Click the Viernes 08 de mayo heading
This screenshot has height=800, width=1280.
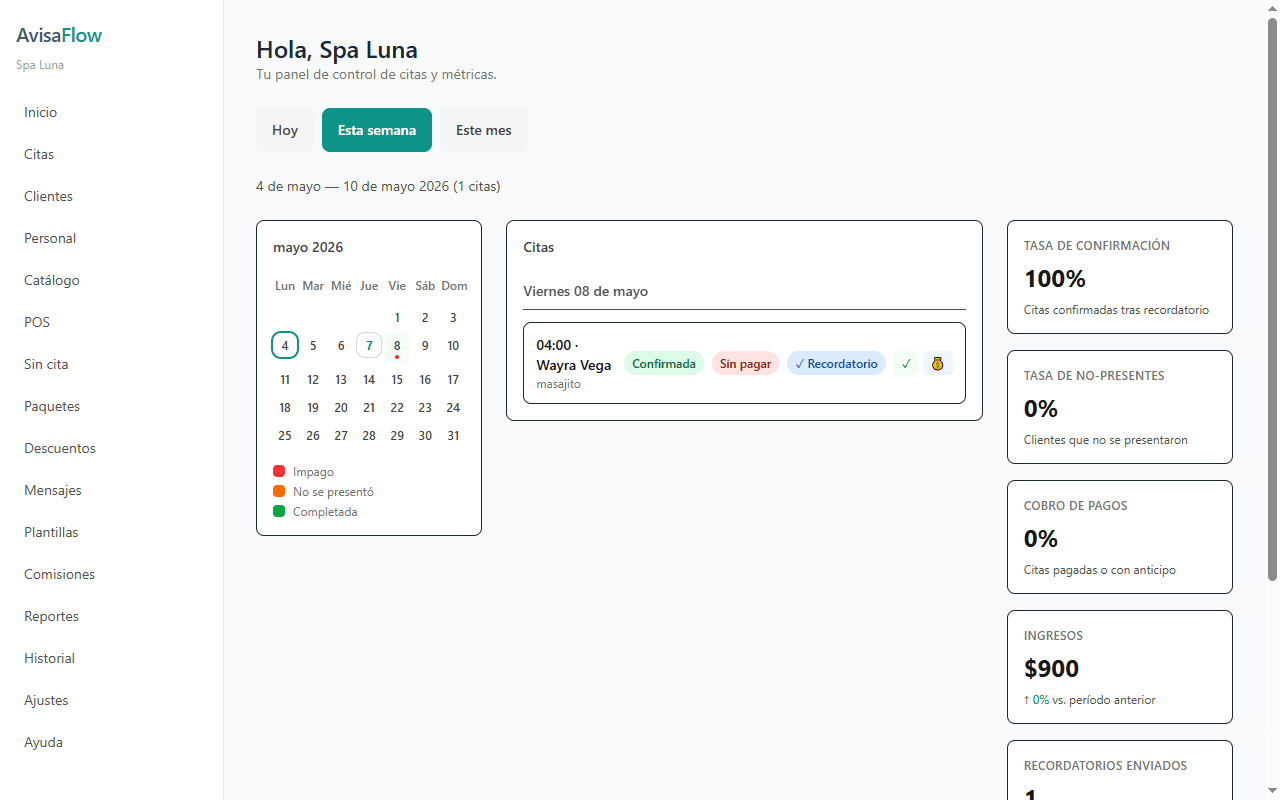(586, 291)
